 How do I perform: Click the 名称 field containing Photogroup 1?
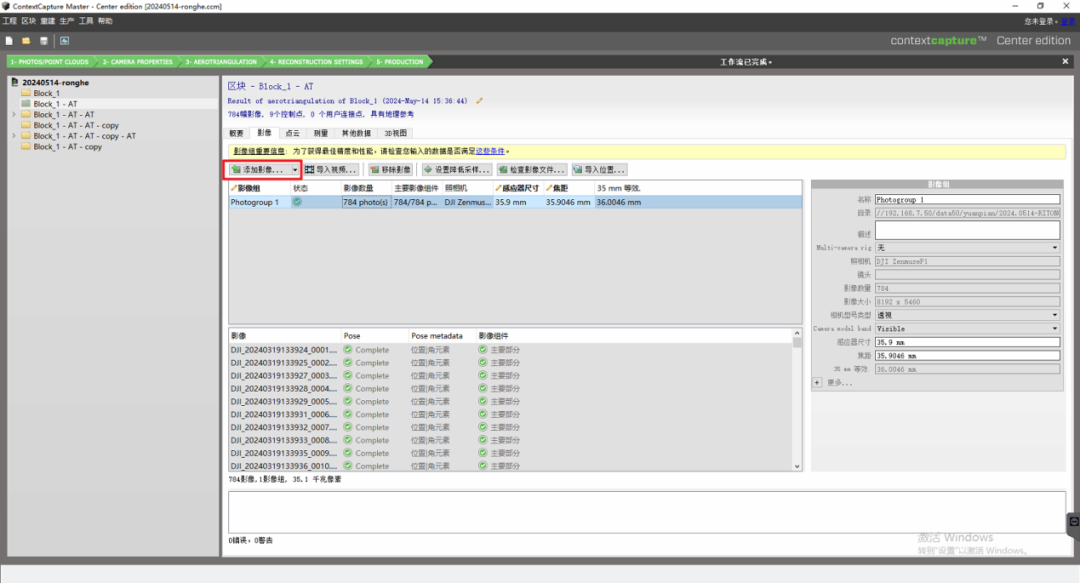click(x=967, y=200)
